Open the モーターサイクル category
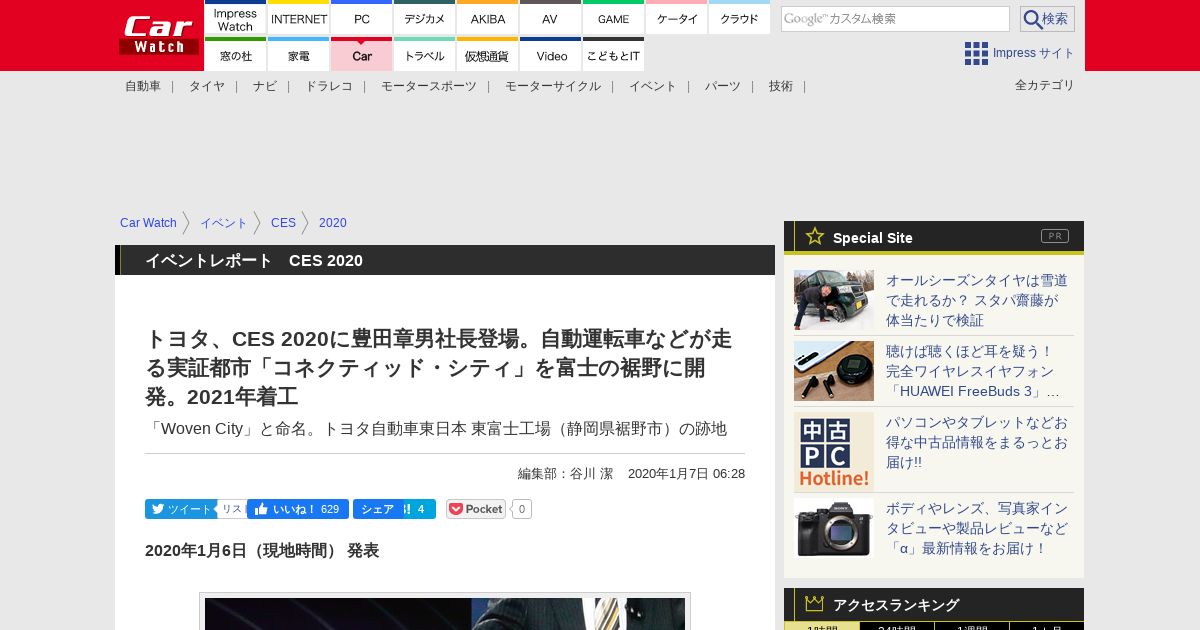This screenshot has height=630, width=1200. [553, 86]
